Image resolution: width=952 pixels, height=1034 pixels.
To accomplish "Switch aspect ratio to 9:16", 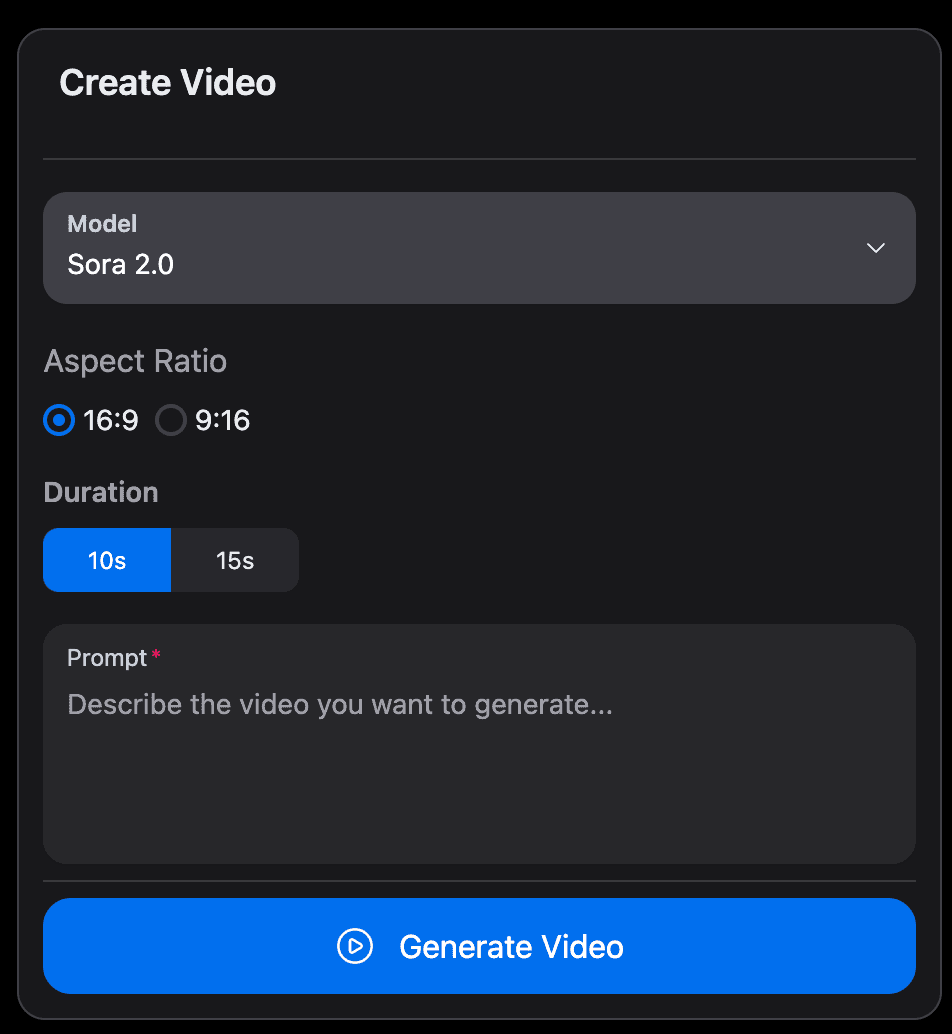I will [202, 420].
